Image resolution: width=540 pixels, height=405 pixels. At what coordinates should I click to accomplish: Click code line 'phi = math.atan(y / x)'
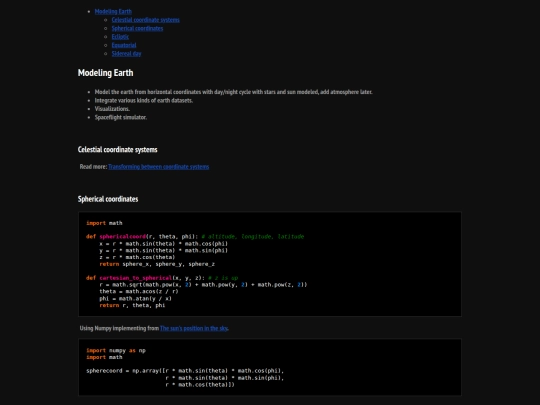135,299
